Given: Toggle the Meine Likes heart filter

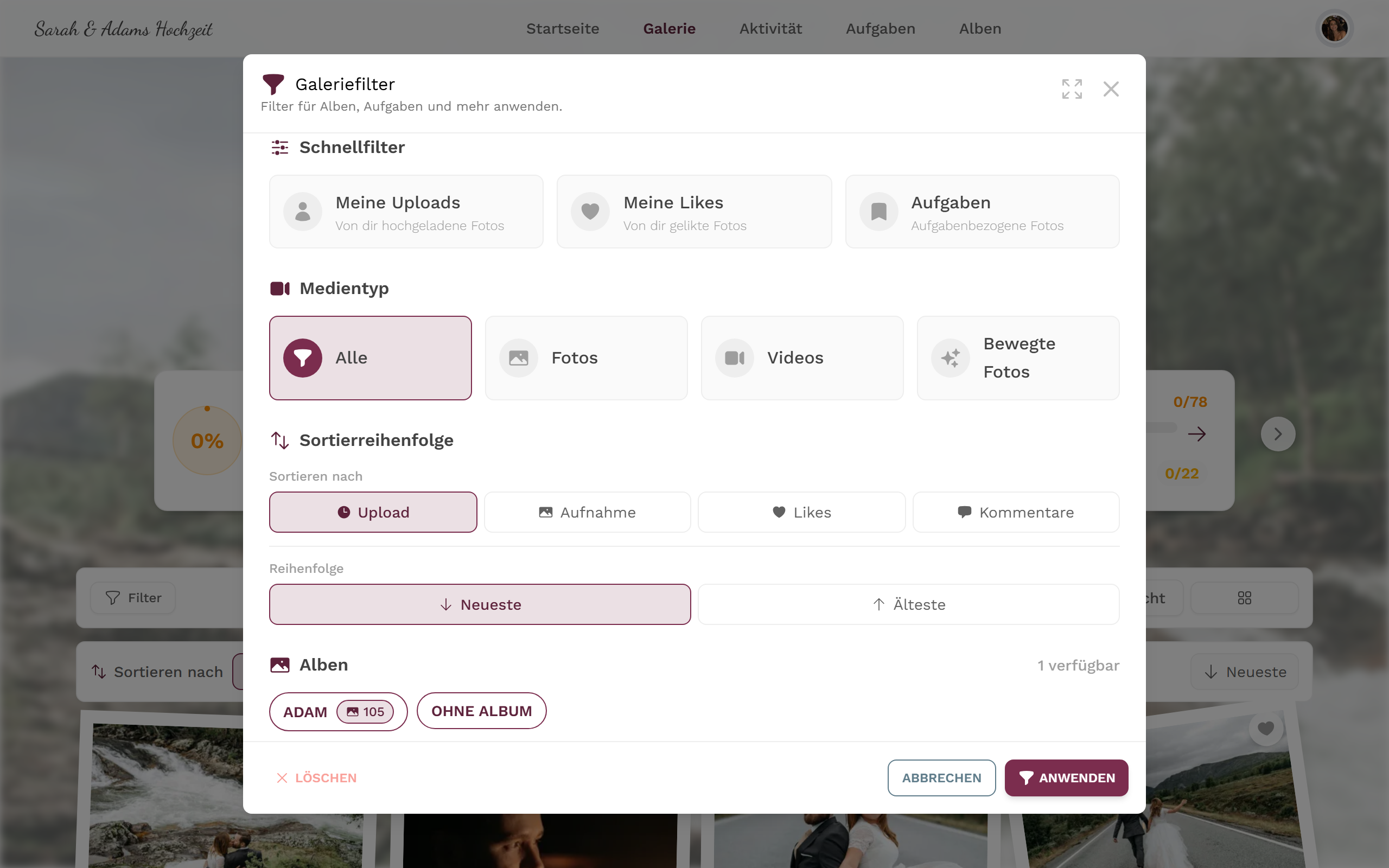Looking at the screenshot, I should (694, 212).
